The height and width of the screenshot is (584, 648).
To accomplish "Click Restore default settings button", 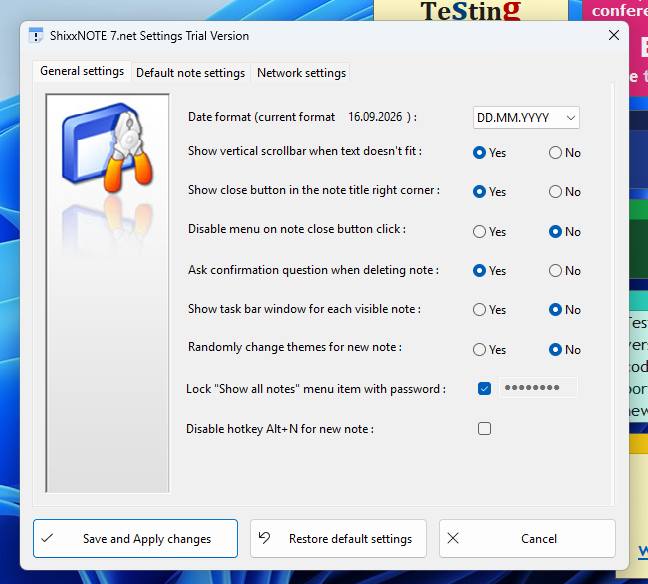I will (x=338, y=539).
